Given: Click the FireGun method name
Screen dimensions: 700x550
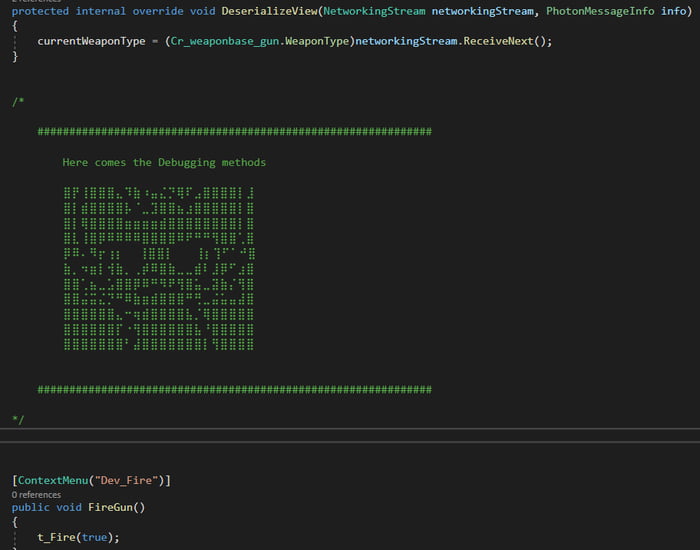Looking at the screenshot, I should tap(113, 507).
